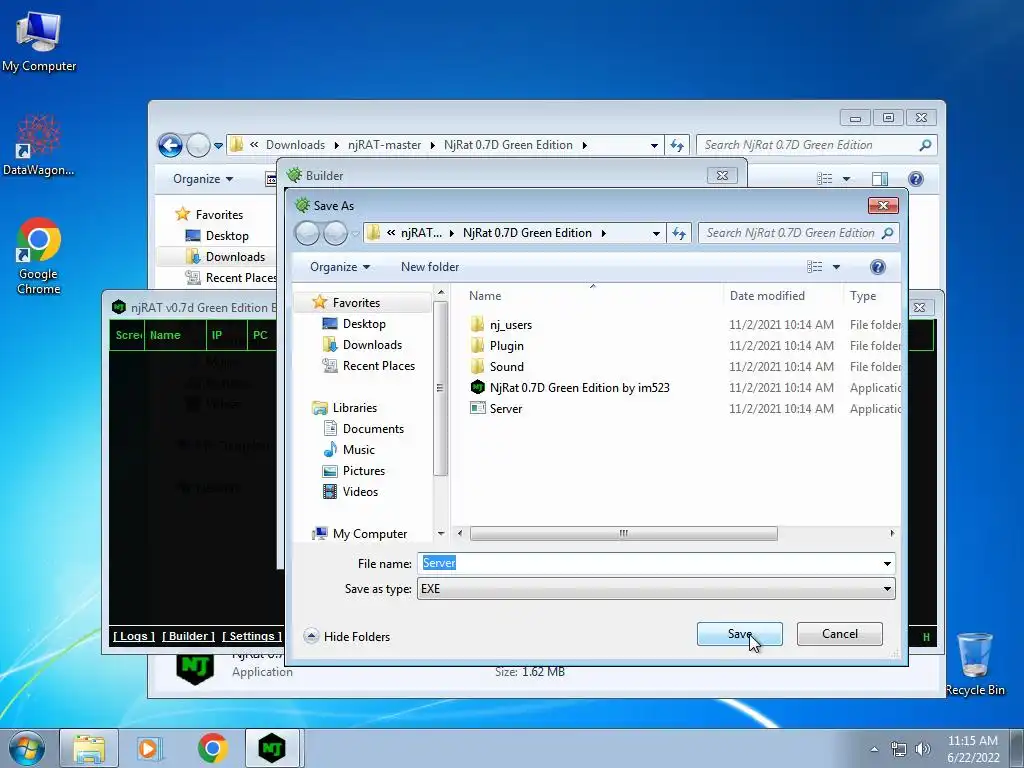Open media player from taskbar
Screen dimensions: 1024x768
150,748
